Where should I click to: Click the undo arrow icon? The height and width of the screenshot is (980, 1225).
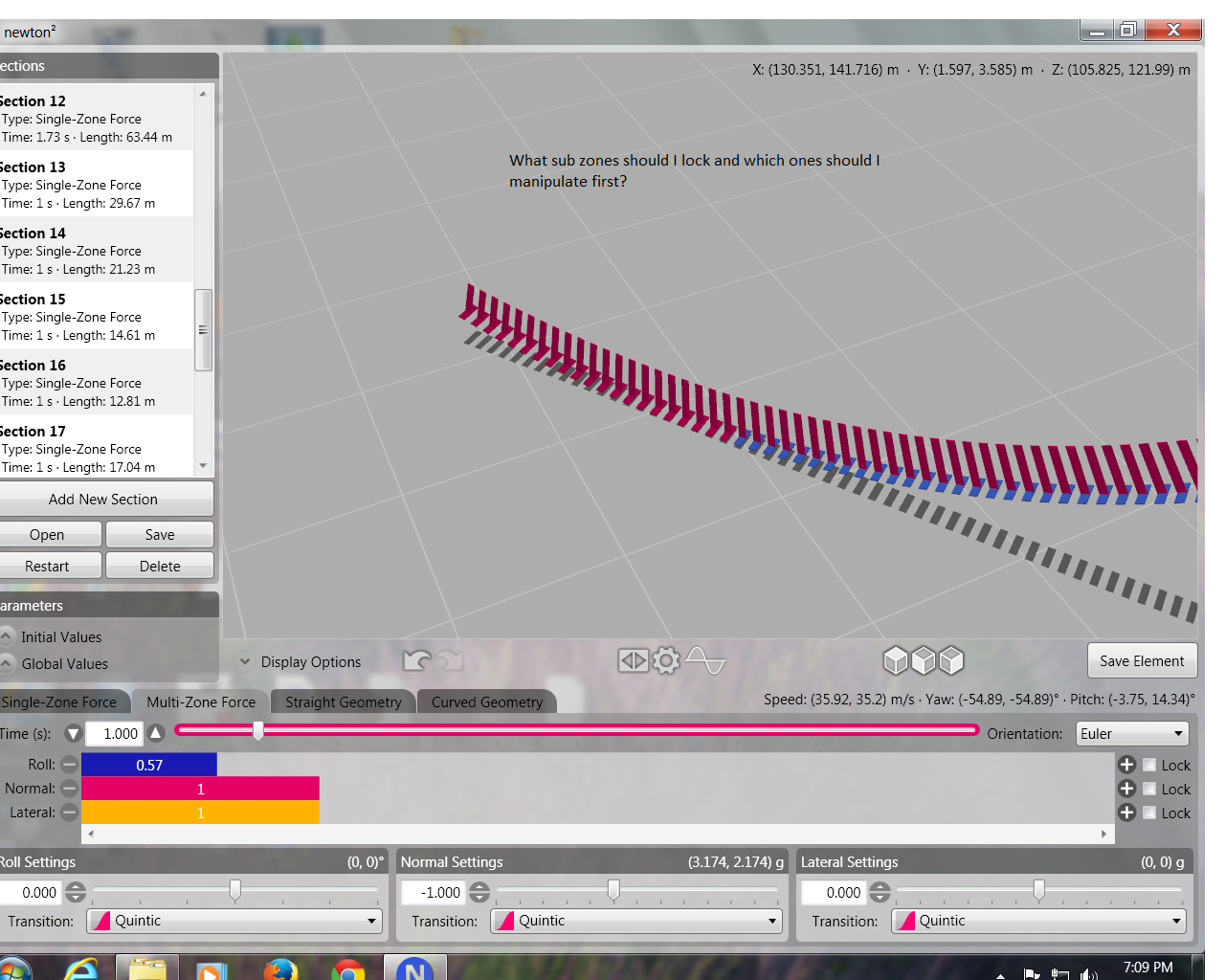(417, 660)
